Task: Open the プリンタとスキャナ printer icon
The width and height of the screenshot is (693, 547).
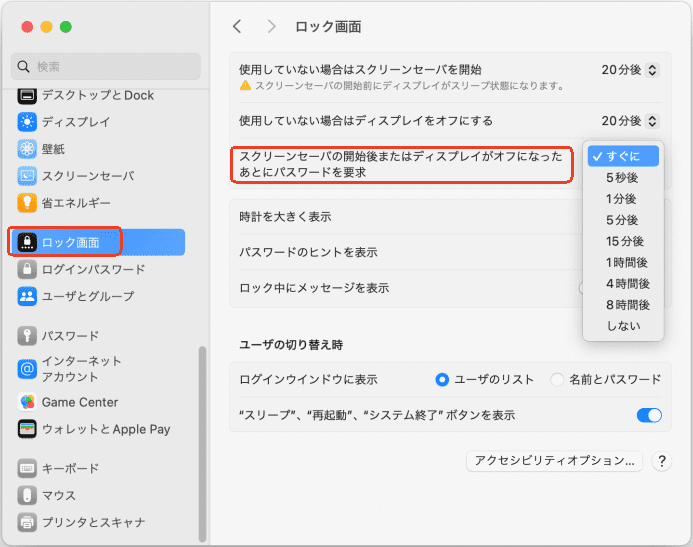Action: coord(27,522)
